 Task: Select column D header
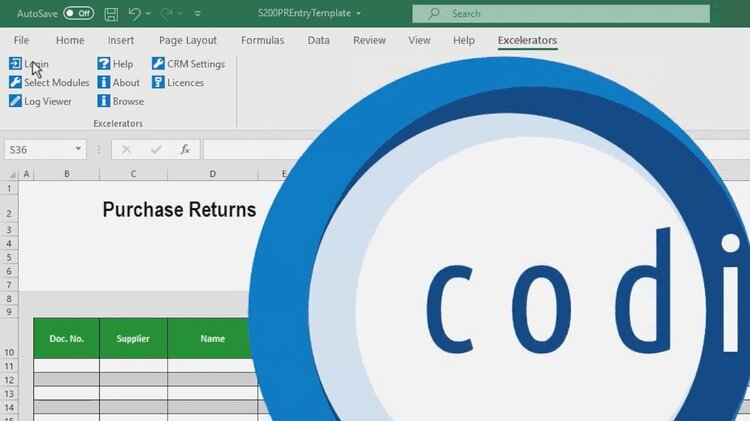pyautogui.click(x=212, y=174)
